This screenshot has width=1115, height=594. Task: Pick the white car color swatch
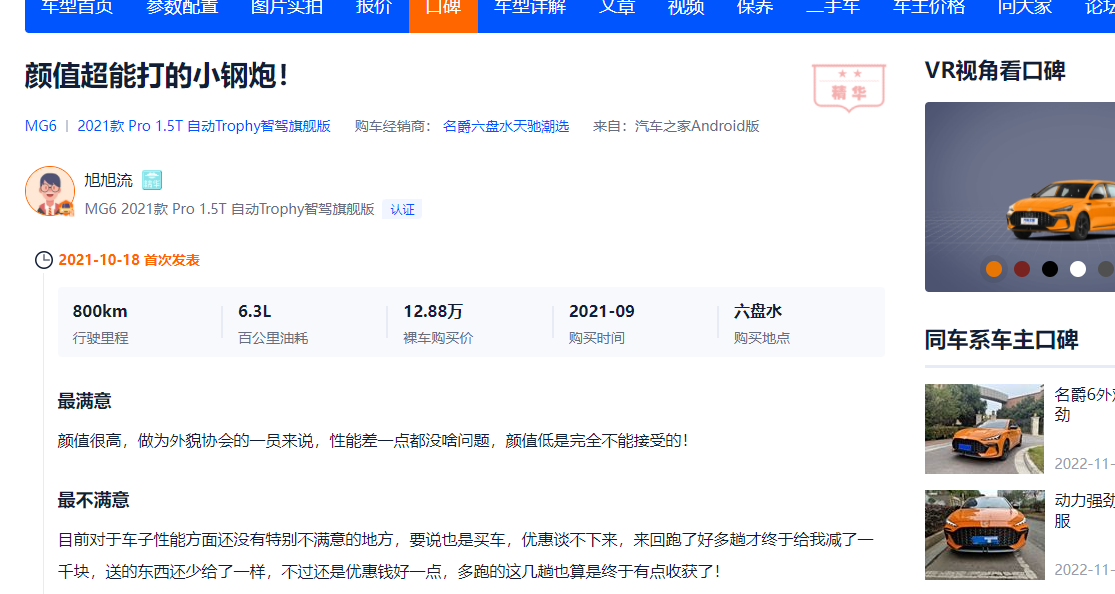pyautogui.click(x=1077, y=269)
